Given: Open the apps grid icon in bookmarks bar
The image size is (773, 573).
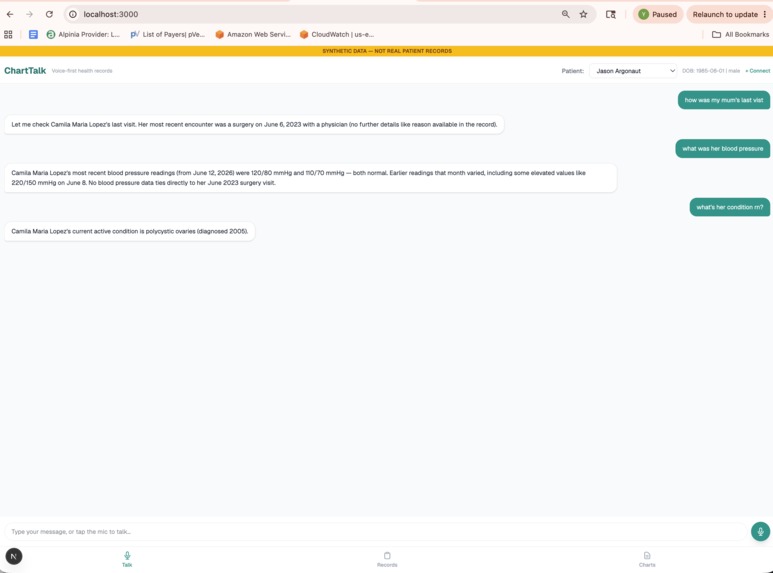Looking at the screenshot, I should [x=8, y=35].
